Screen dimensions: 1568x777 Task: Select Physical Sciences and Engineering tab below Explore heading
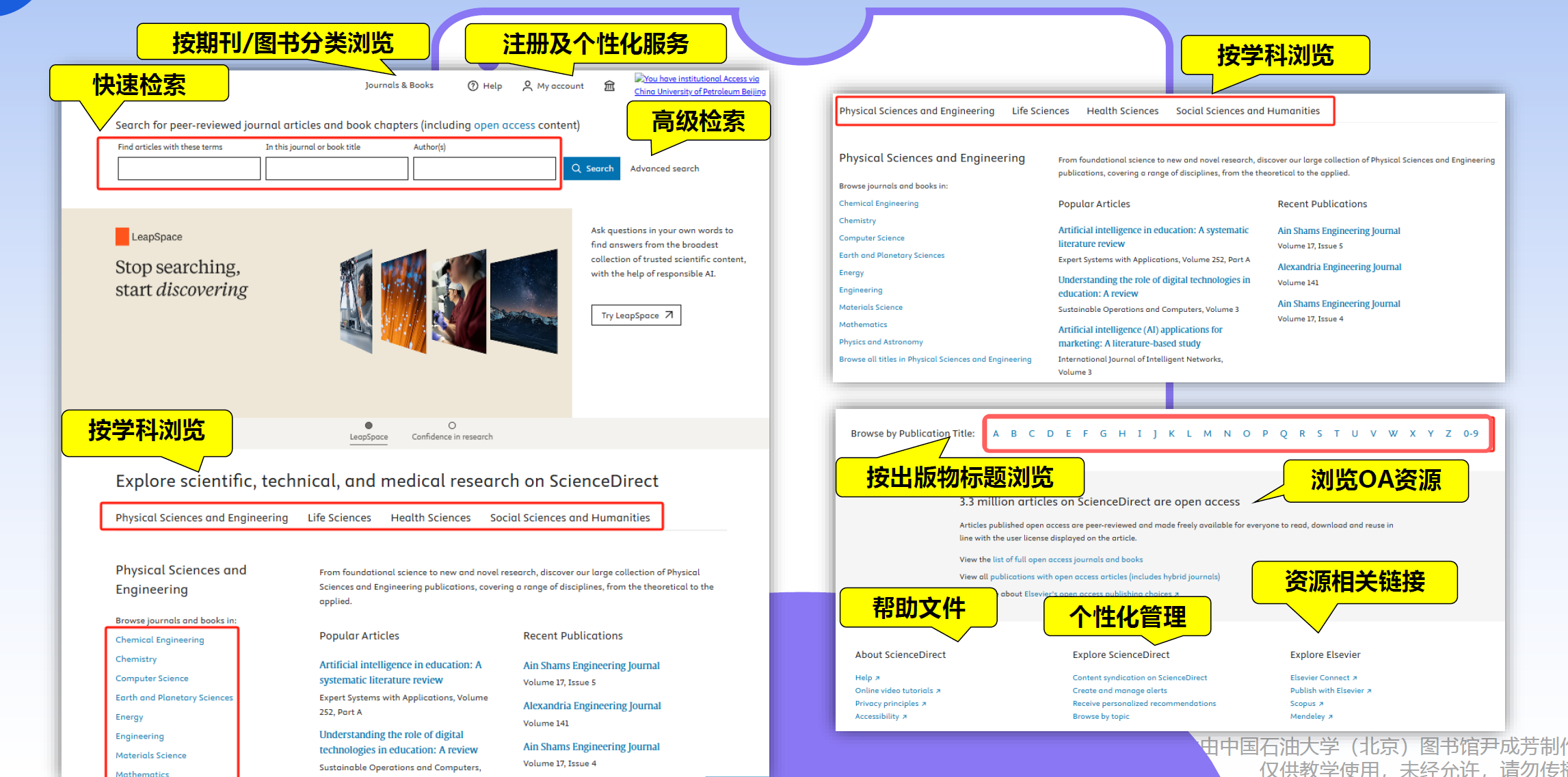coord(202,518)
